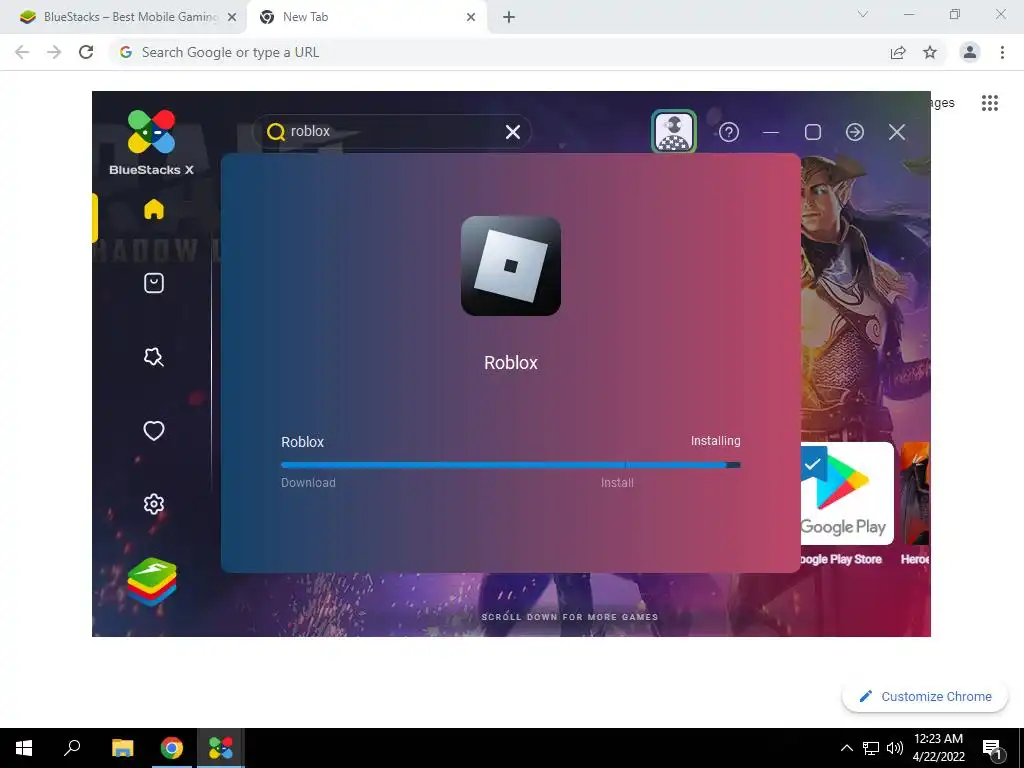Click the 'Install' stage label

click(617, 483)
